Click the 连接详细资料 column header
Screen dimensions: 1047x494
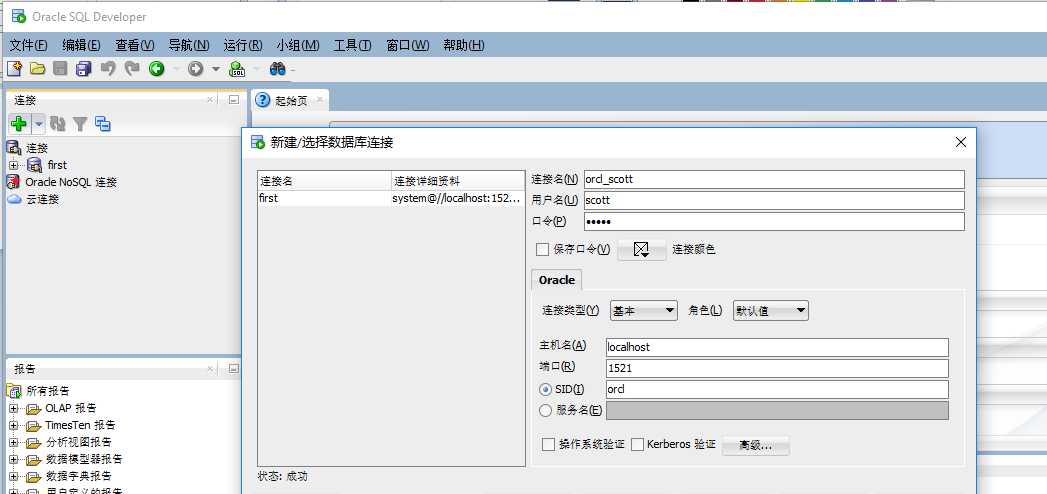point(458,181)
